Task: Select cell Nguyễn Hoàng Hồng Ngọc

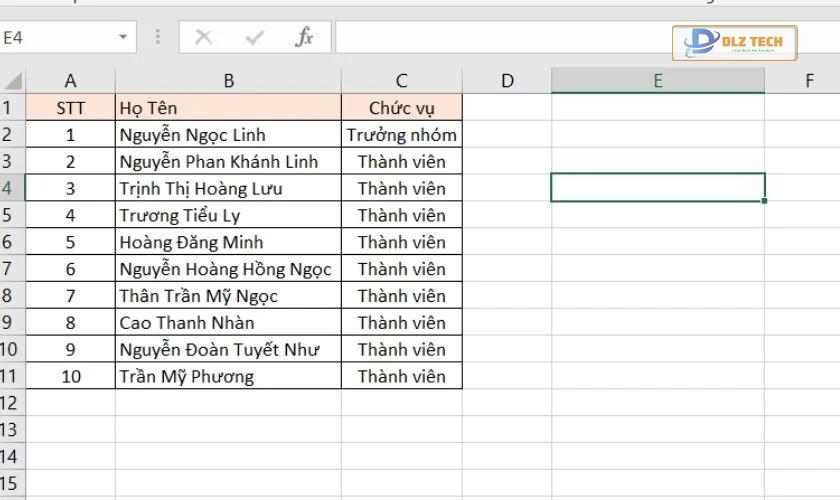Action: tap(228, 268)
